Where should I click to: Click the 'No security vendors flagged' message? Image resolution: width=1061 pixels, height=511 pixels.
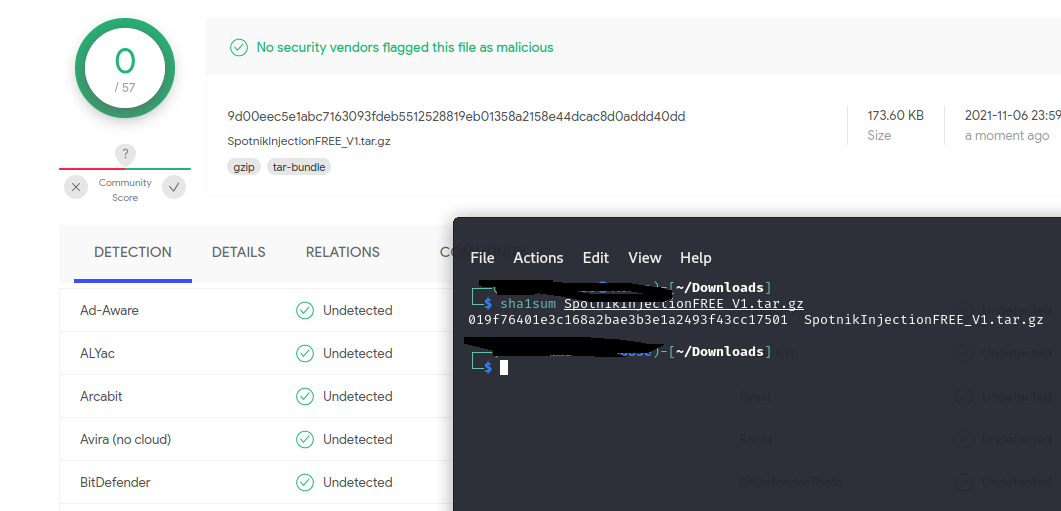pos(405,47)
